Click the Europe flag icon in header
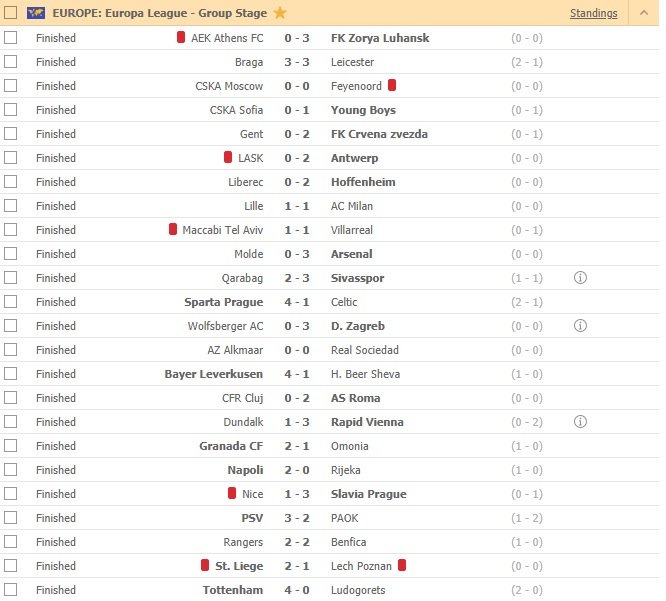Viewport: 666px width, 601px height. [x=36, y=13]
